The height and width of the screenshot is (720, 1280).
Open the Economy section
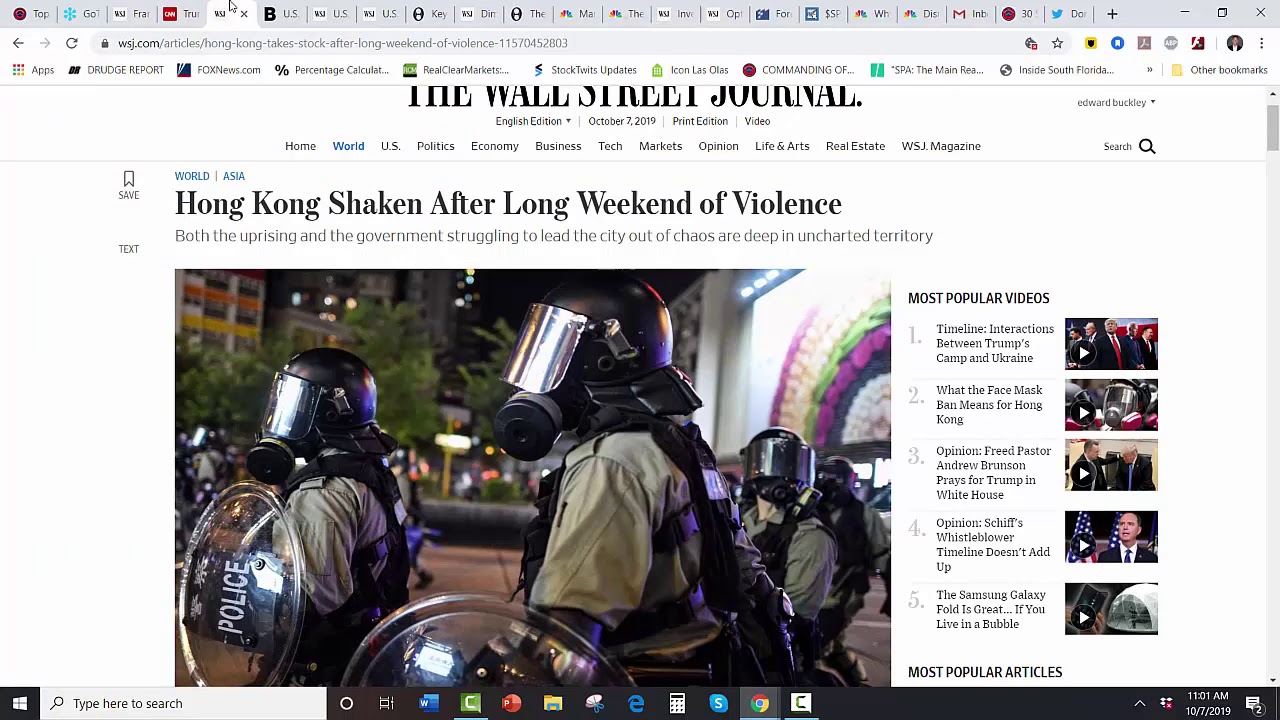[494, 146]
